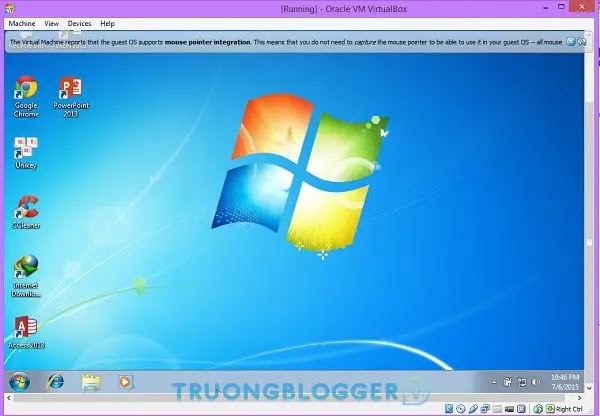Click the VirtualBox virtualization features indicator

pyautogui.click(x=521, y=409)
